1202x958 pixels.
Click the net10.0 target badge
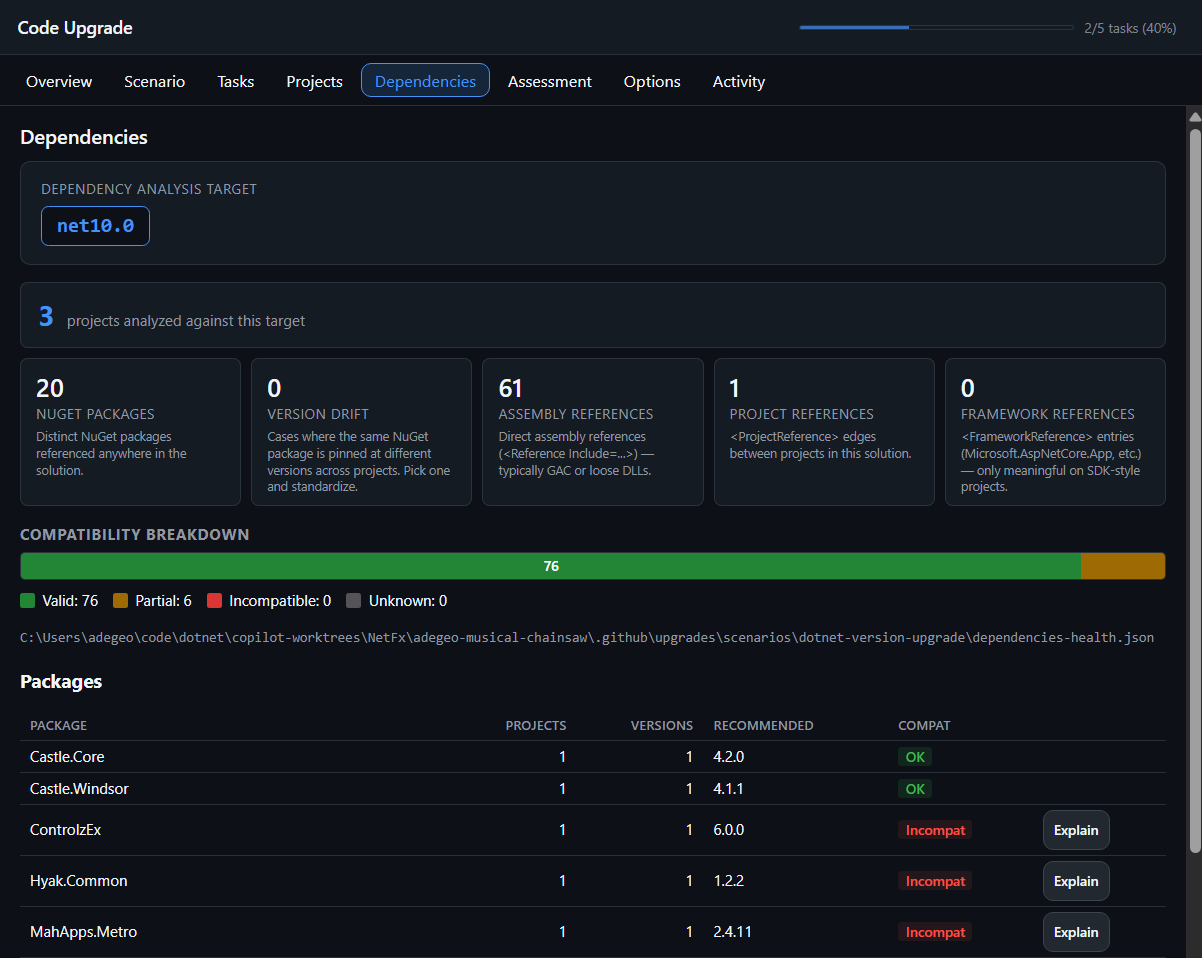(x=95, y=226)
